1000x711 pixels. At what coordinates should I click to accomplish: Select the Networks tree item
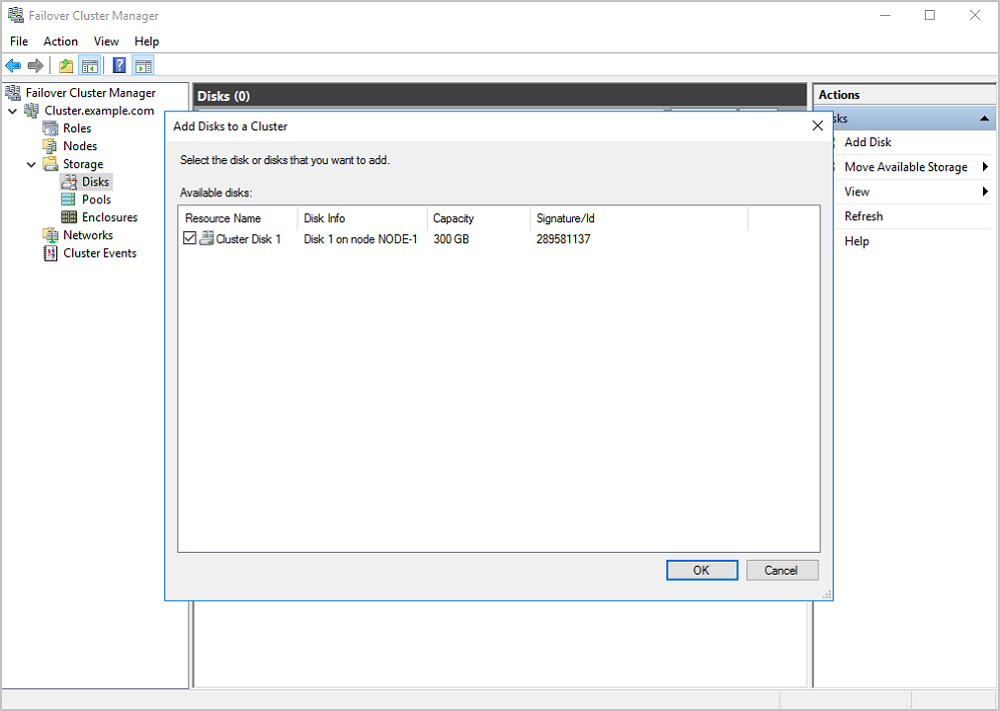click(x=88, y=235)
